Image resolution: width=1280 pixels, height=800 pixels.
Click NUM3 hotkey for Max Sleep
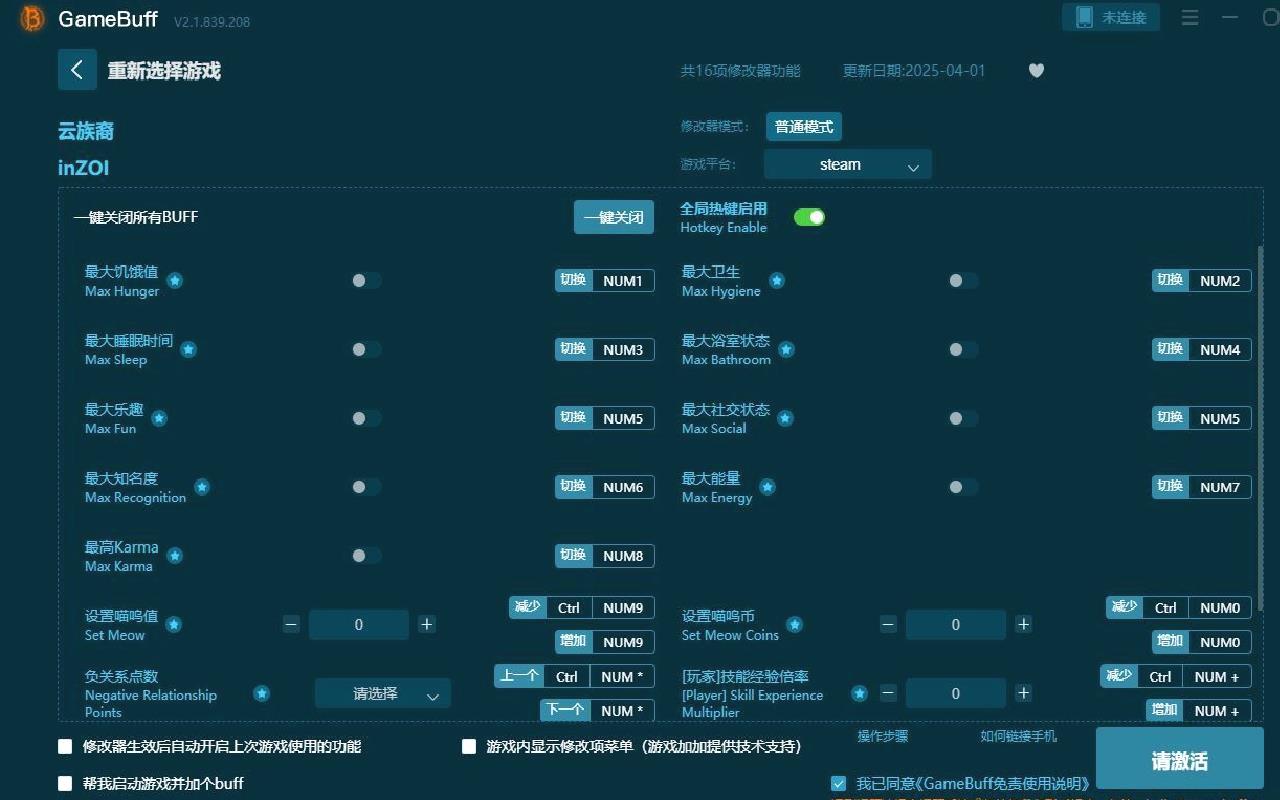point(605,350)
